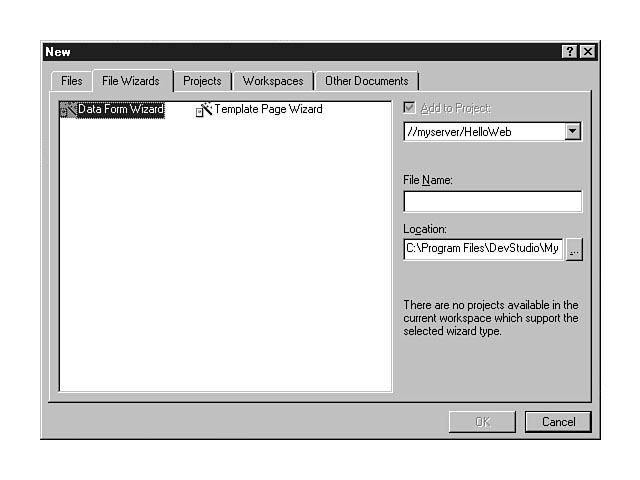Click the Template Page Wizard icon
This screenshot has height=480, width=640.
204,110
